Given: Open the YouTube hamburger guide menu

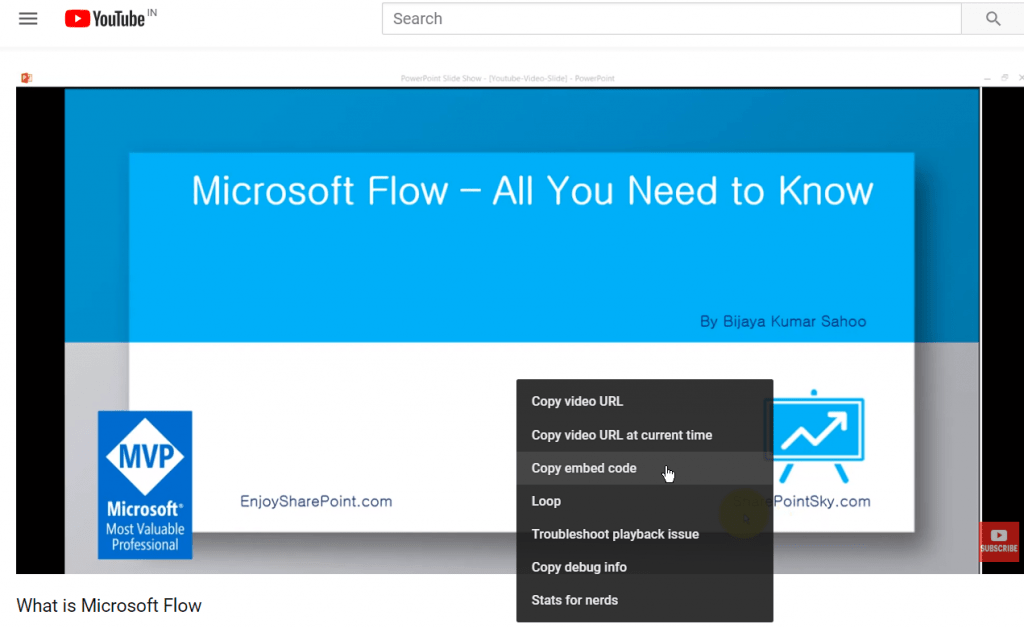Looking at the screenshot, I should click(x=28, y=19).
